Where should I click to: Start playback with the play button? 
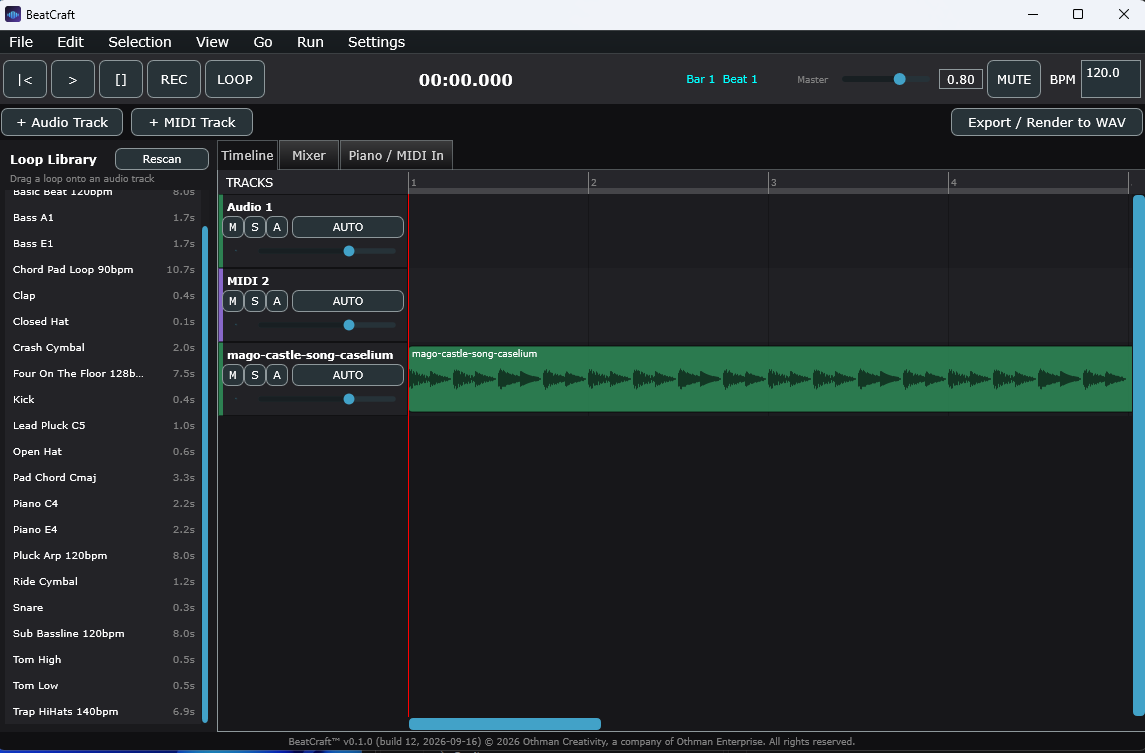[72, 79]
